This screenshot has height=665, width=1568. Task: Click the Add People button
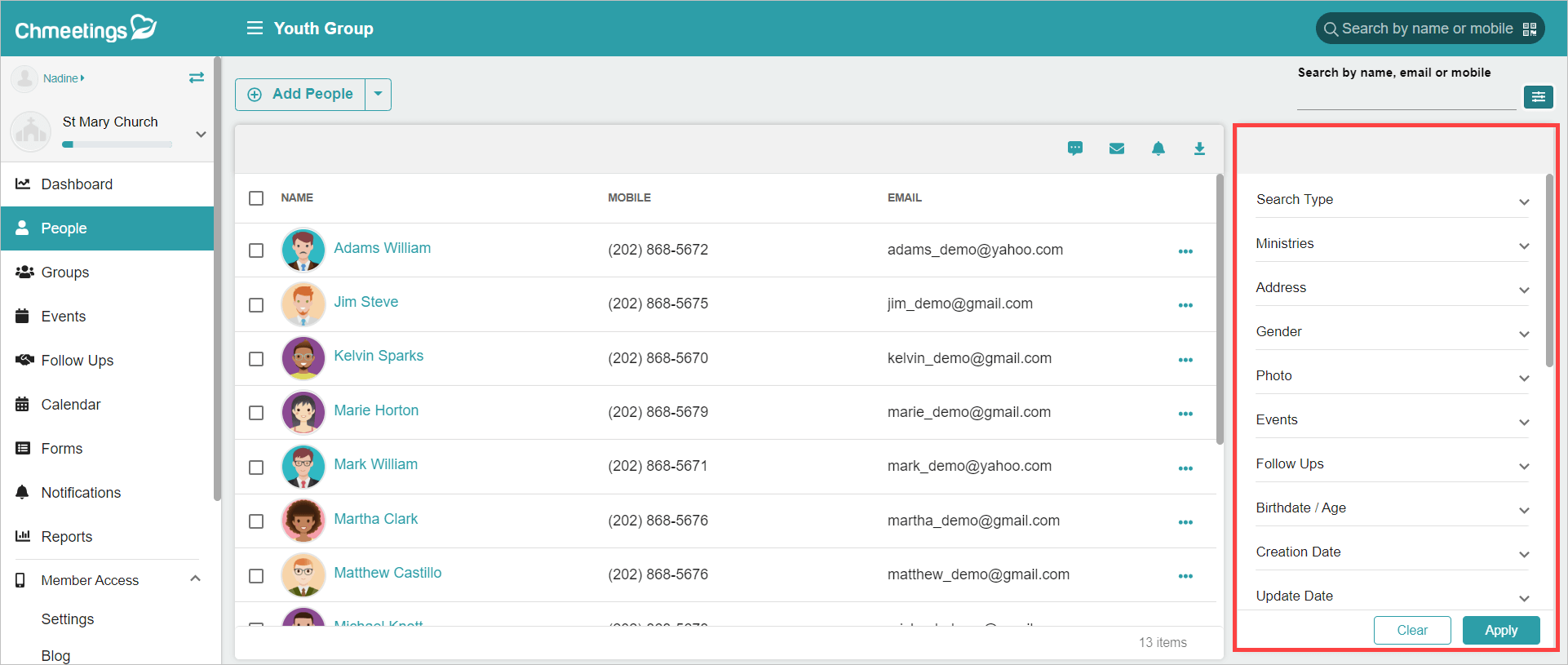[x=300, y=95]
